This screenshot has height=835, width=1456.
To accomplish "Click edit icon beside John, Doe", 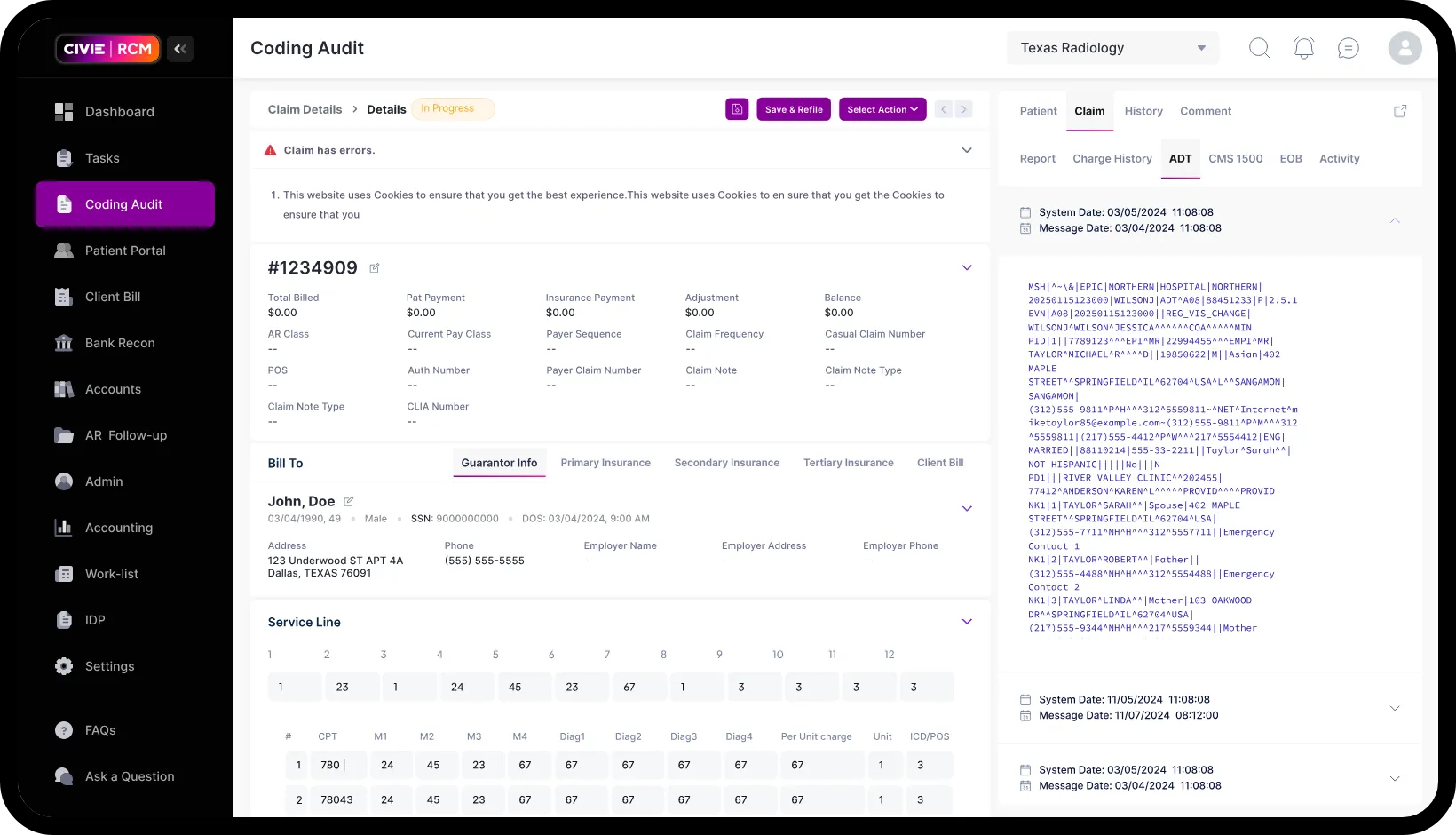I will pos(349,502).
